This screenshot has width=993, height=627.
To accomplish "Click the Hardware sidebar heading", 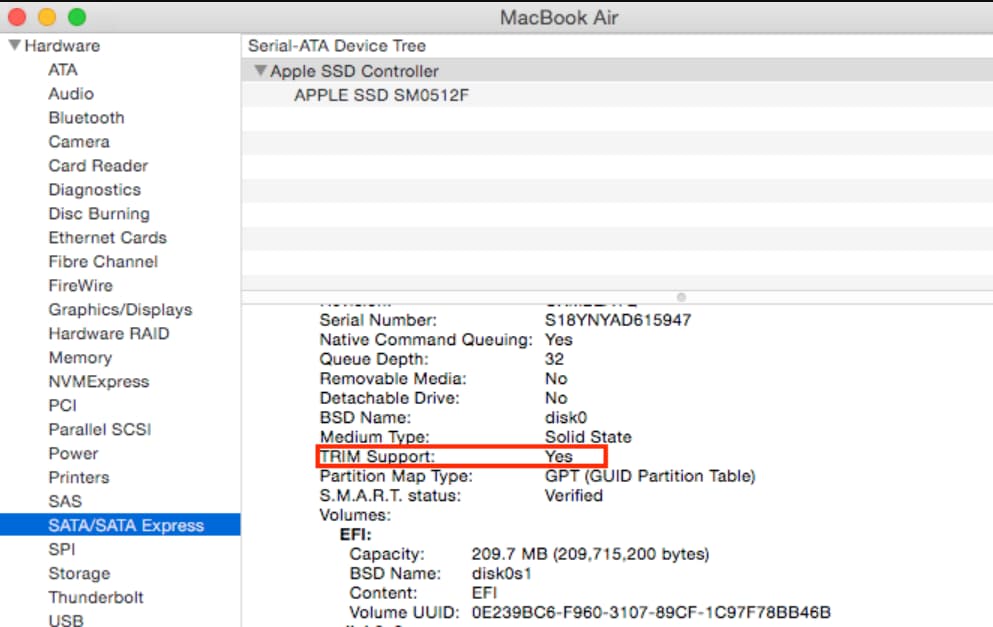I will (62, 46).
